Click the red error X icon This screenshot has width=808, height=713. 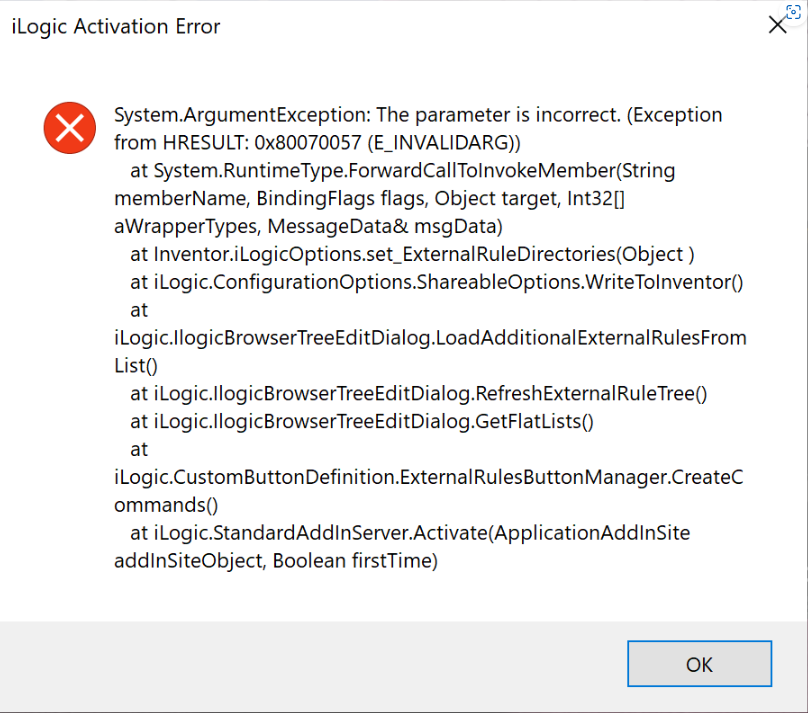coord(68,128)
